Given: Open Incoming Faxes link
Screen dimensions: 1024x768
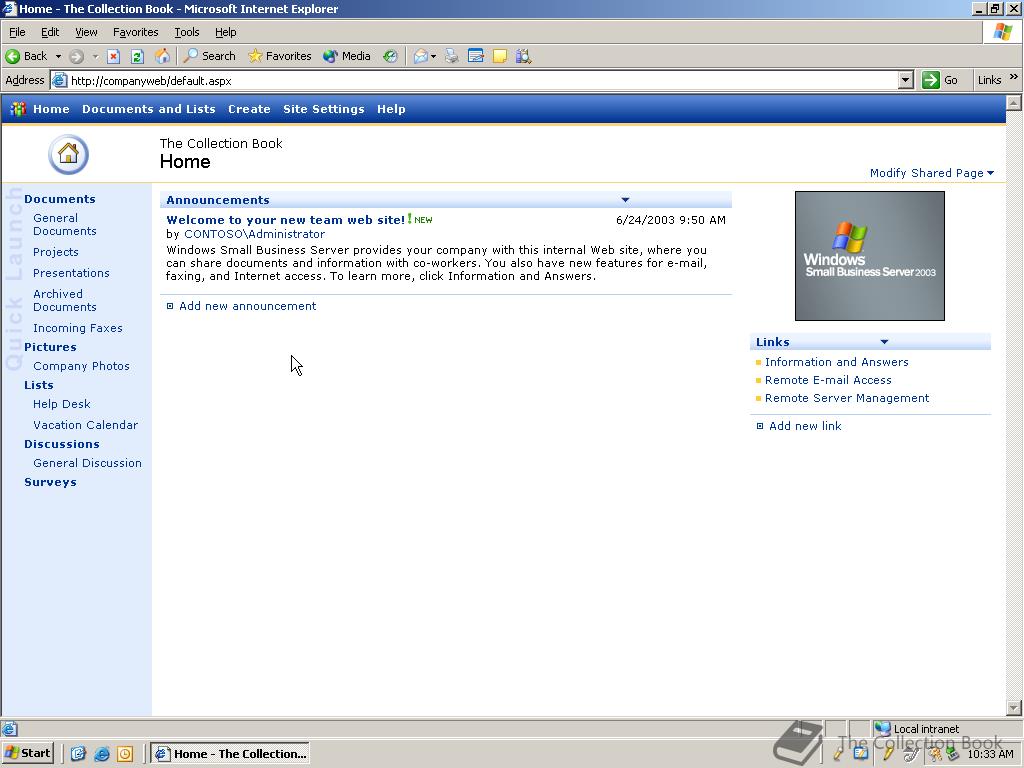Looking at the screenshot, I should pos(78,328).
